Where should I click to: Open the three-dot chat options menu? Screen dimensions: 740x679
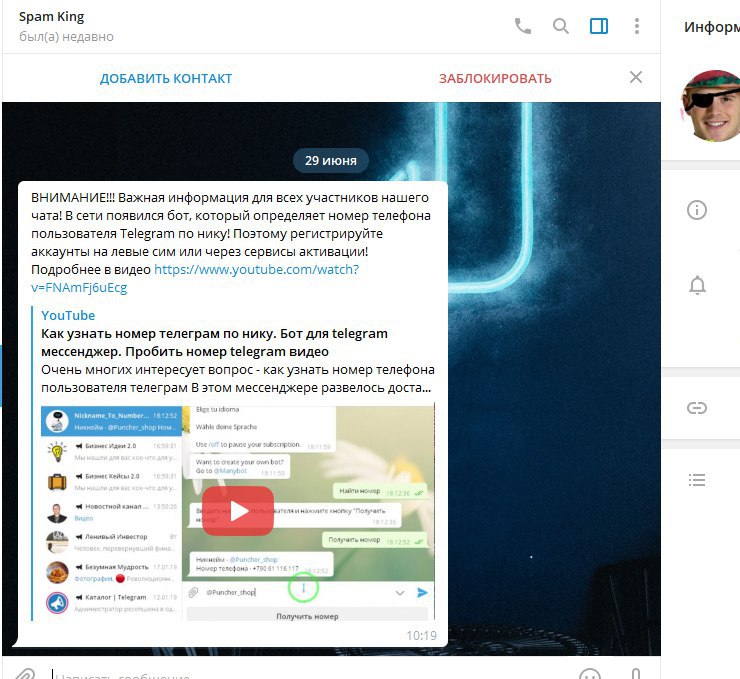(x=637, y=26)
